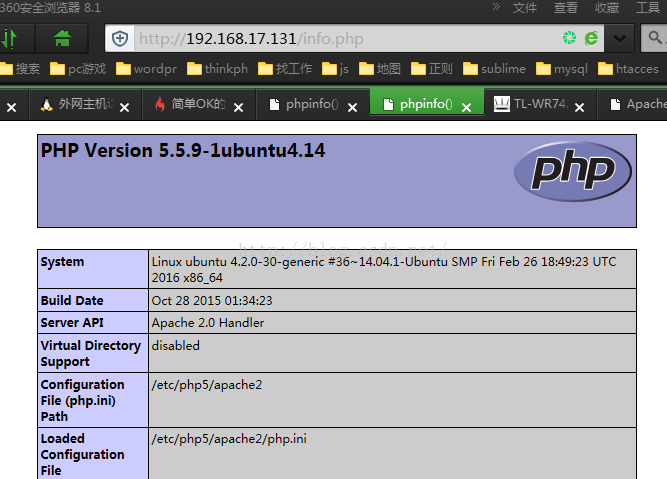Close the first phpinfo() tab
The image size is (667, 479).
(352, 108)
